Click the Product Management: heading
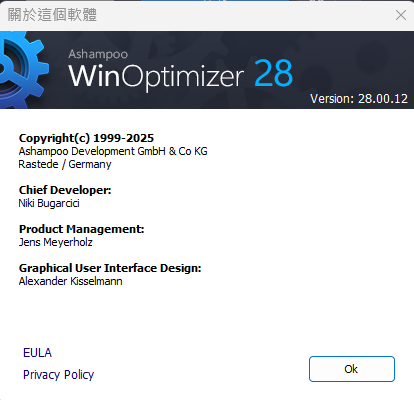414x400 pixels. point(81,229)
